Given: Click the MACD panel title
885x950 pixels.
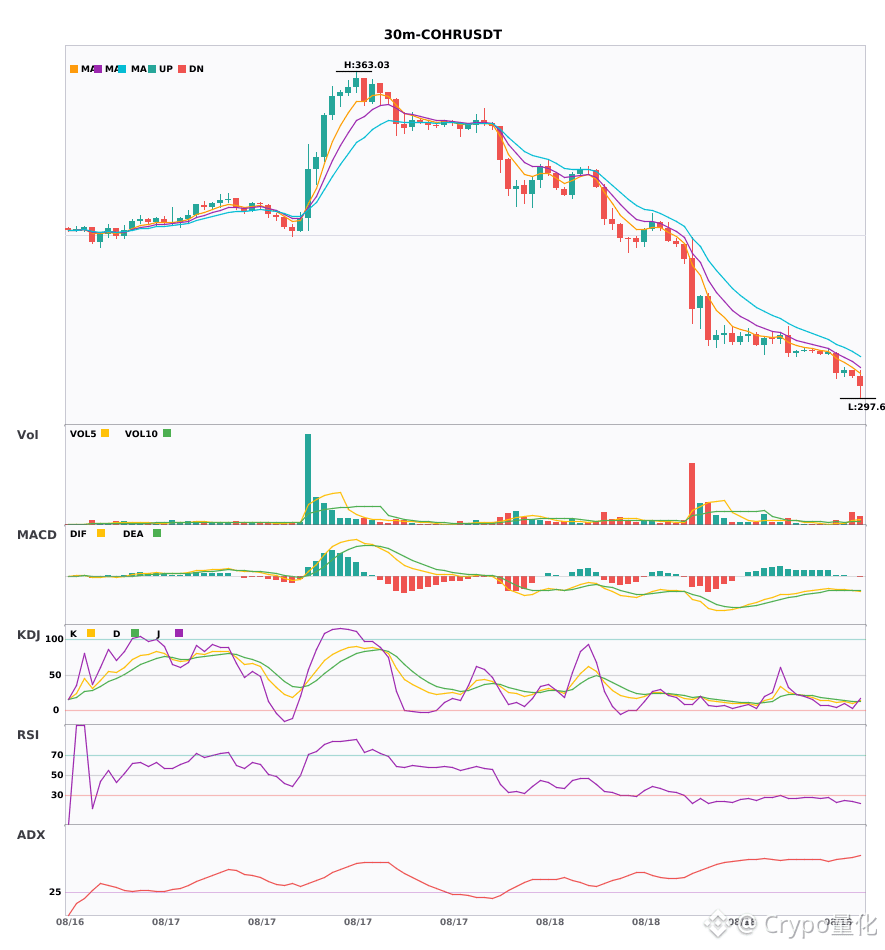Looking at the screenshot, I should (36, 535).
